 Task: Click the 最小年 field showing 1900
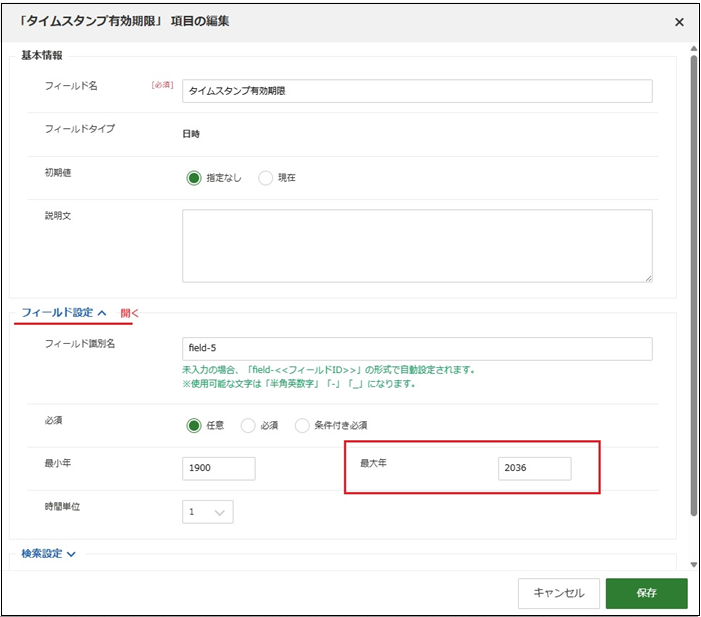coord(219,468)
